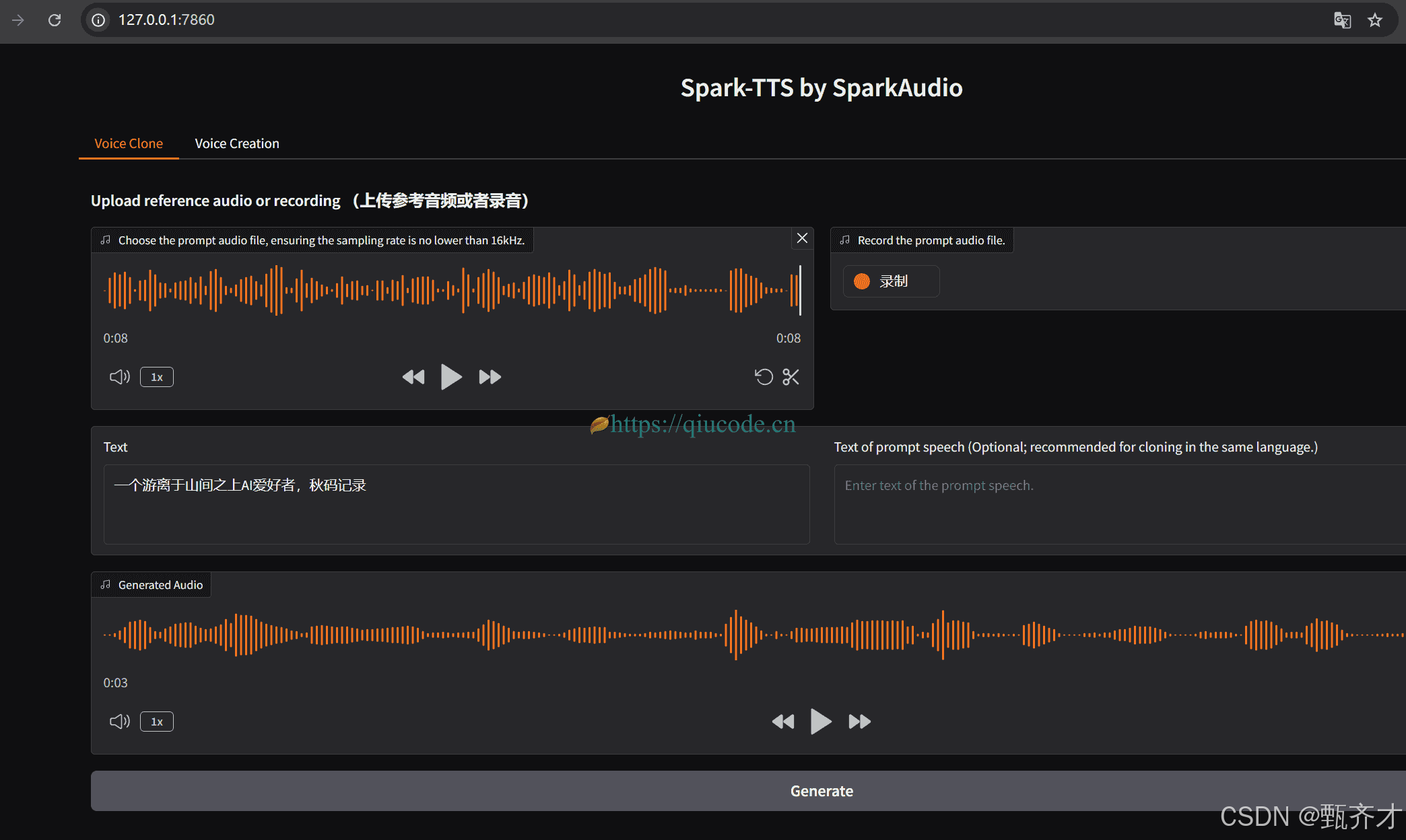Click the scissors trim icon
The width and height of the screenshot is (1406, 840).
791,377
